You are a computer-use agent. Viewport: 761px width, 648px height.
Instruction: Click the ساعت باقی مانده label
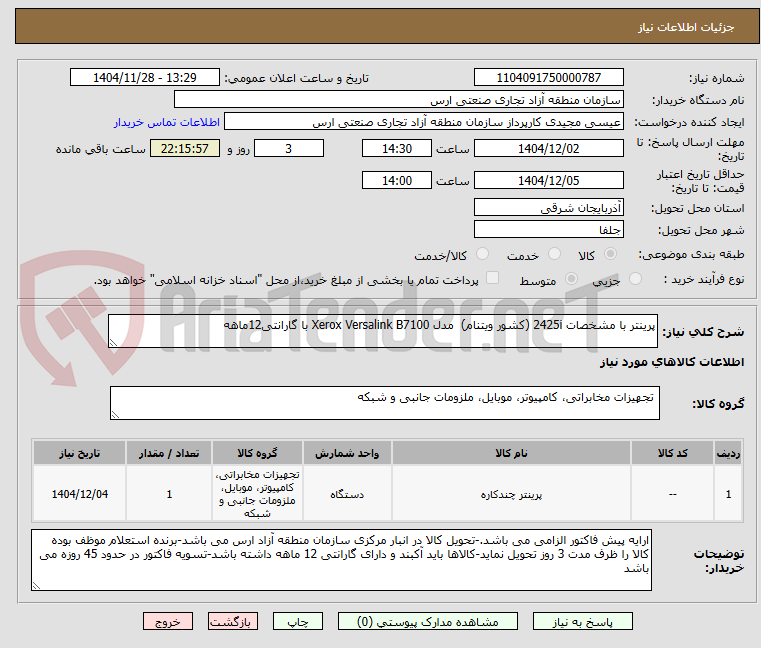coord(100,149)
